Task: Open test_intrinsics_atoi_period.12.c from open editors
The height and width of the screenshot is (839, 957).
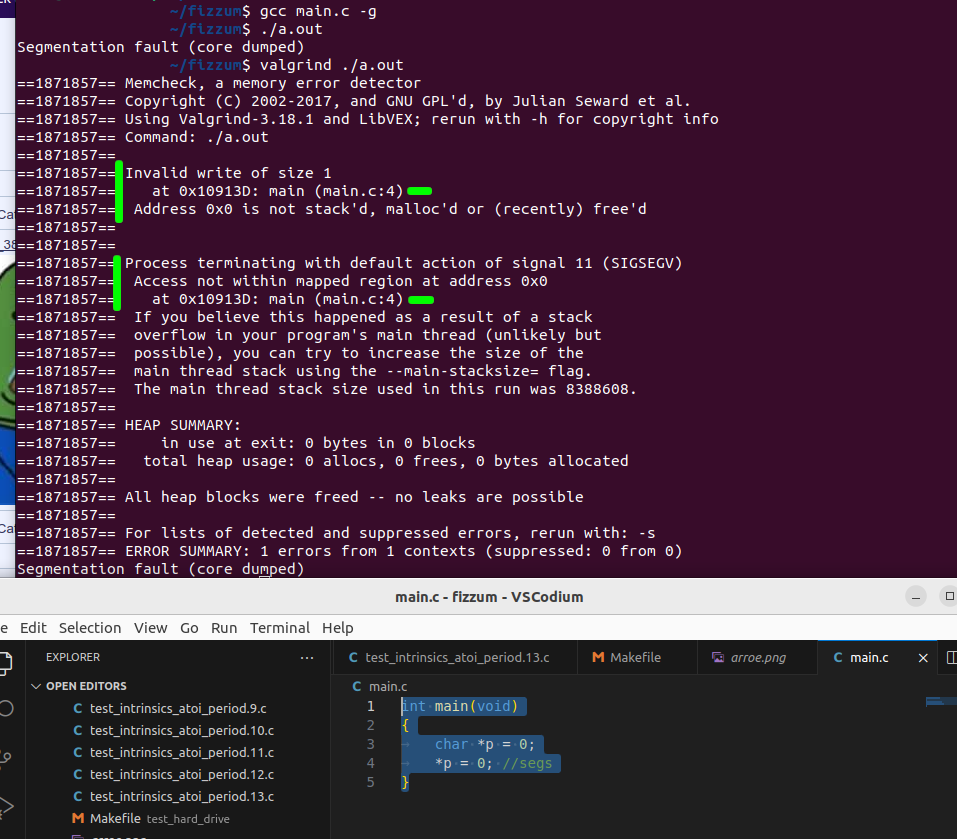Action: pyautogui.click(x=181, y=774)
